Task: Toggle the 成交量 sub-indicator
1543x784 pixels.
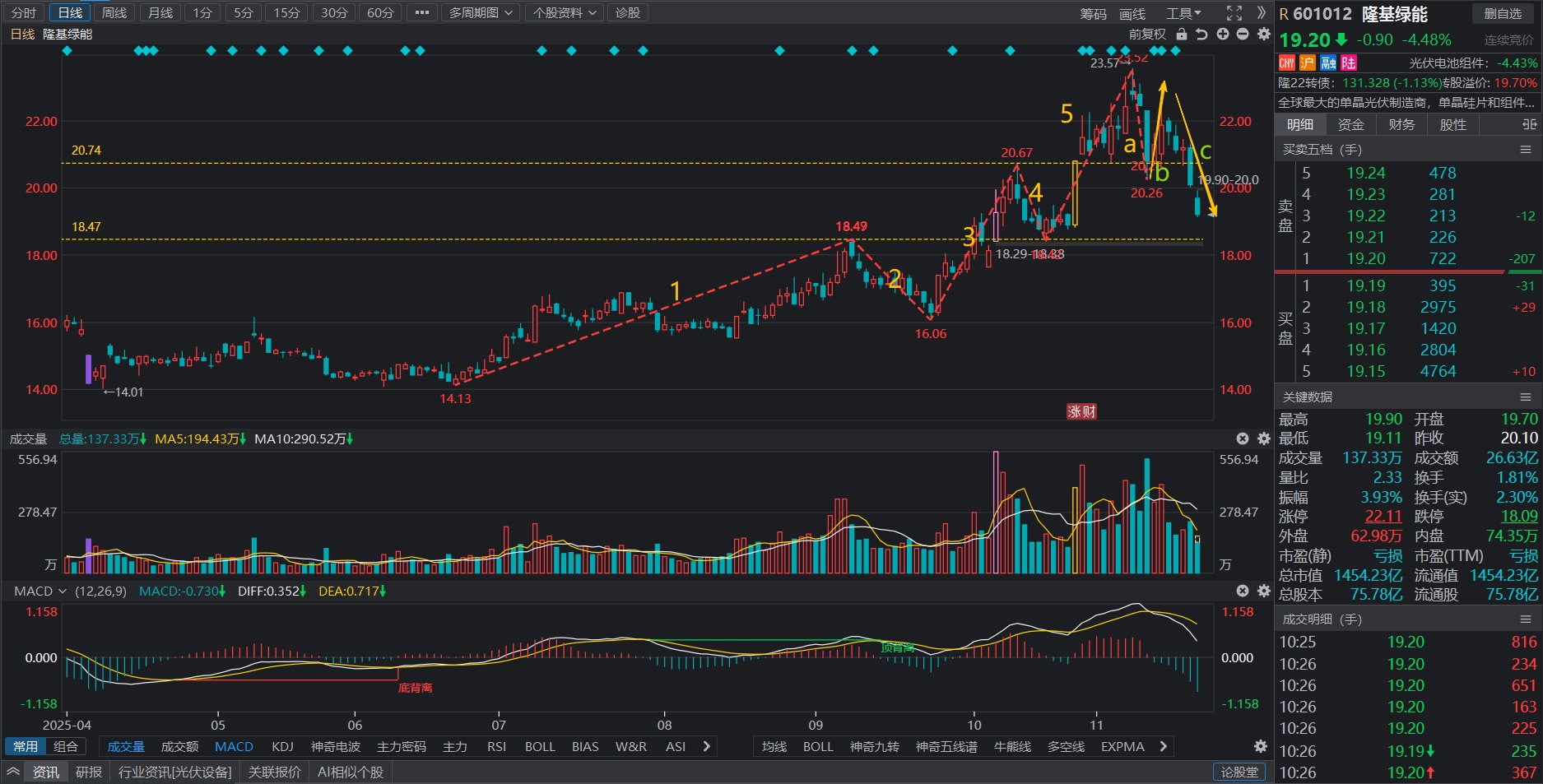Action: click(126, 746)
